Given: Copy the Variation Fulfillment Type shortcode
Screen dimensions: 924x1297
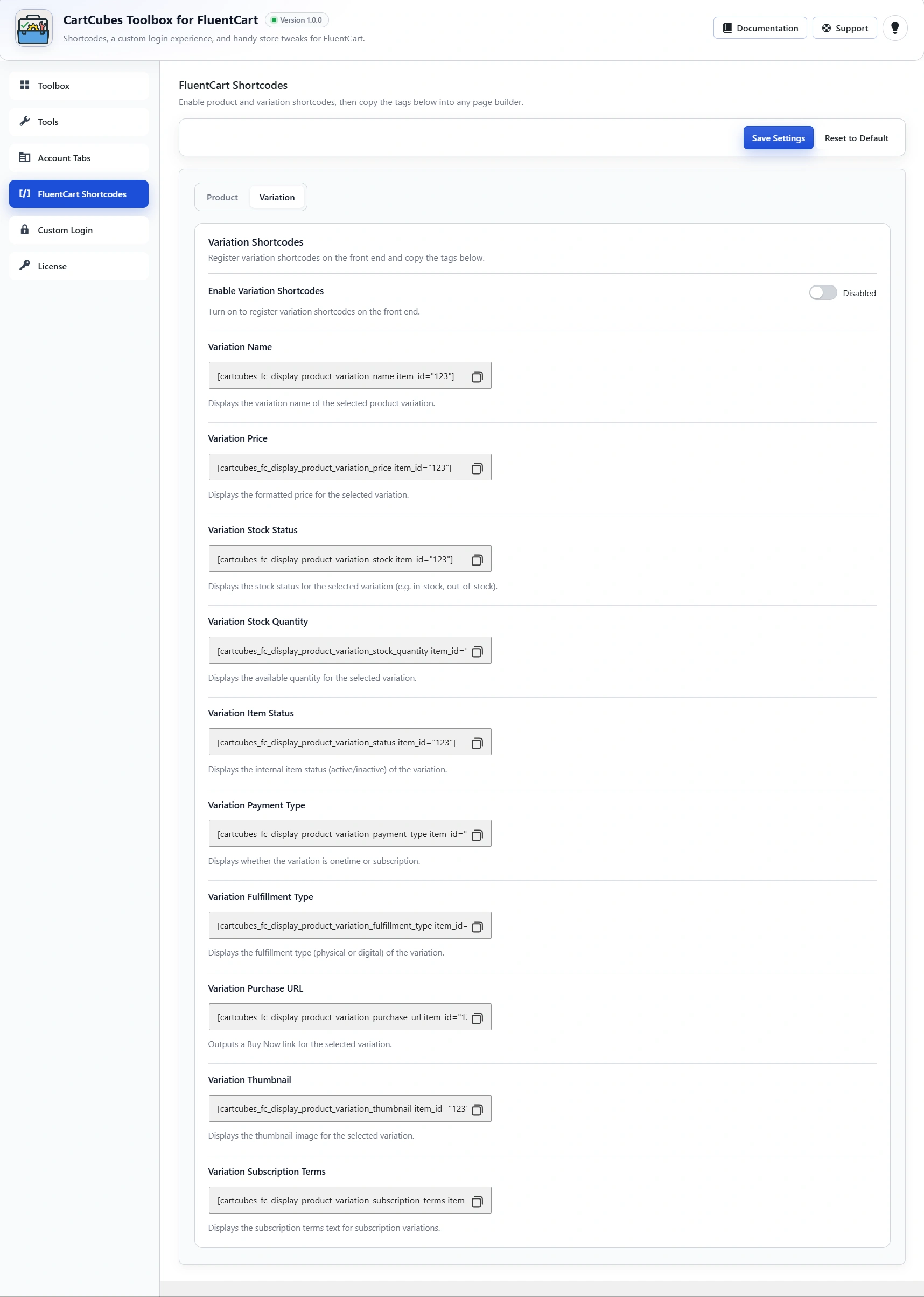Looking at the screenshot, I should (x=477, y=926).
